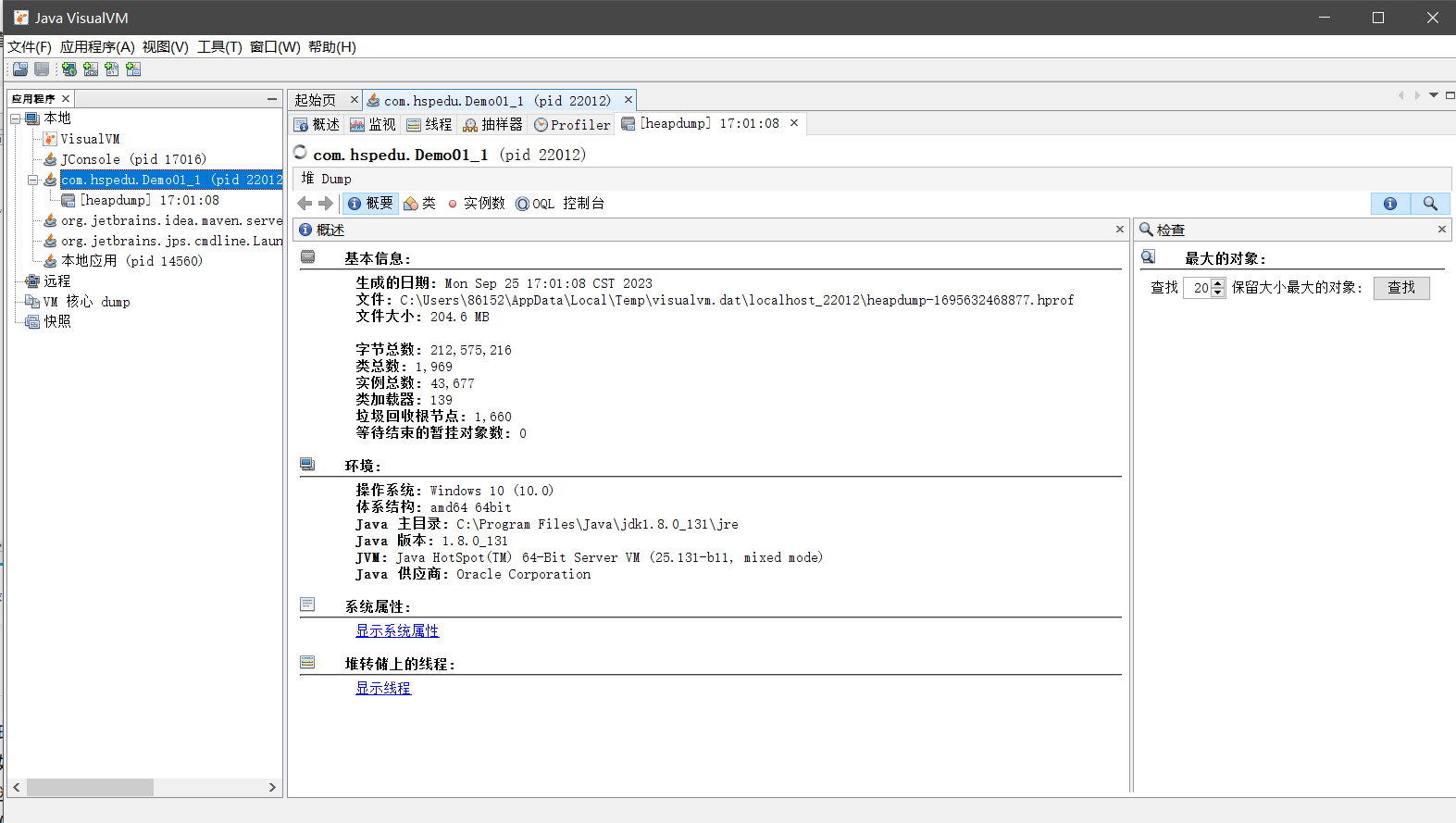Open the 概述 subtab
1456x823 pixels.
[x=317, y=124]
